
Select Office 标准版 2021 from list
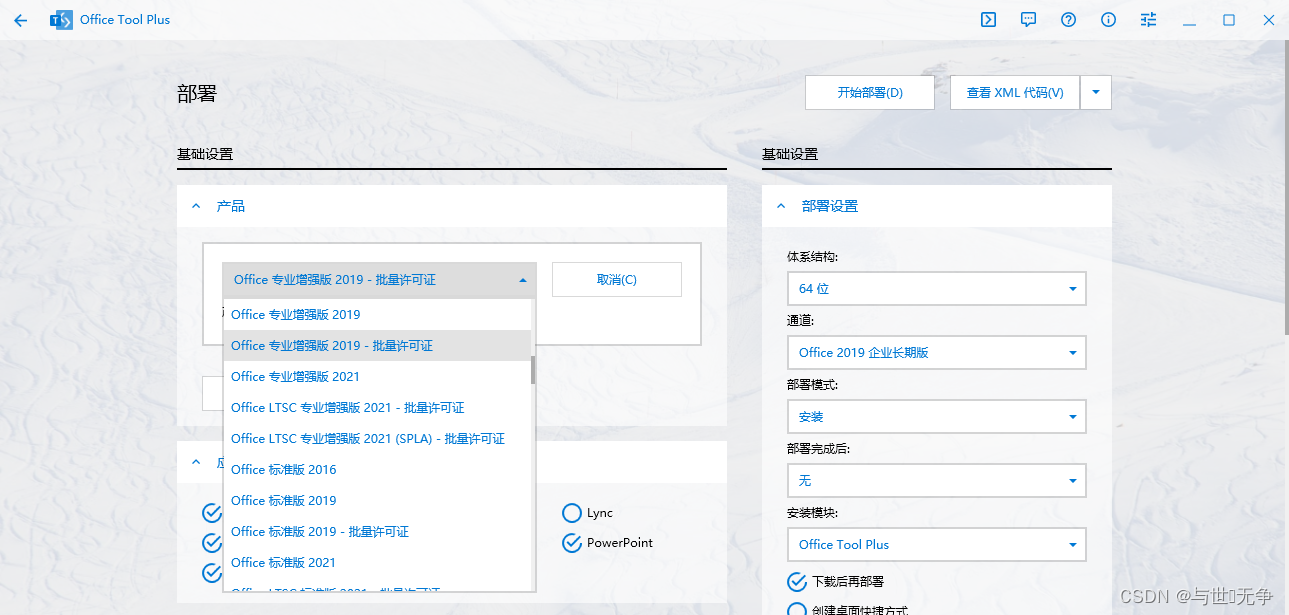[x=377, y=562]
